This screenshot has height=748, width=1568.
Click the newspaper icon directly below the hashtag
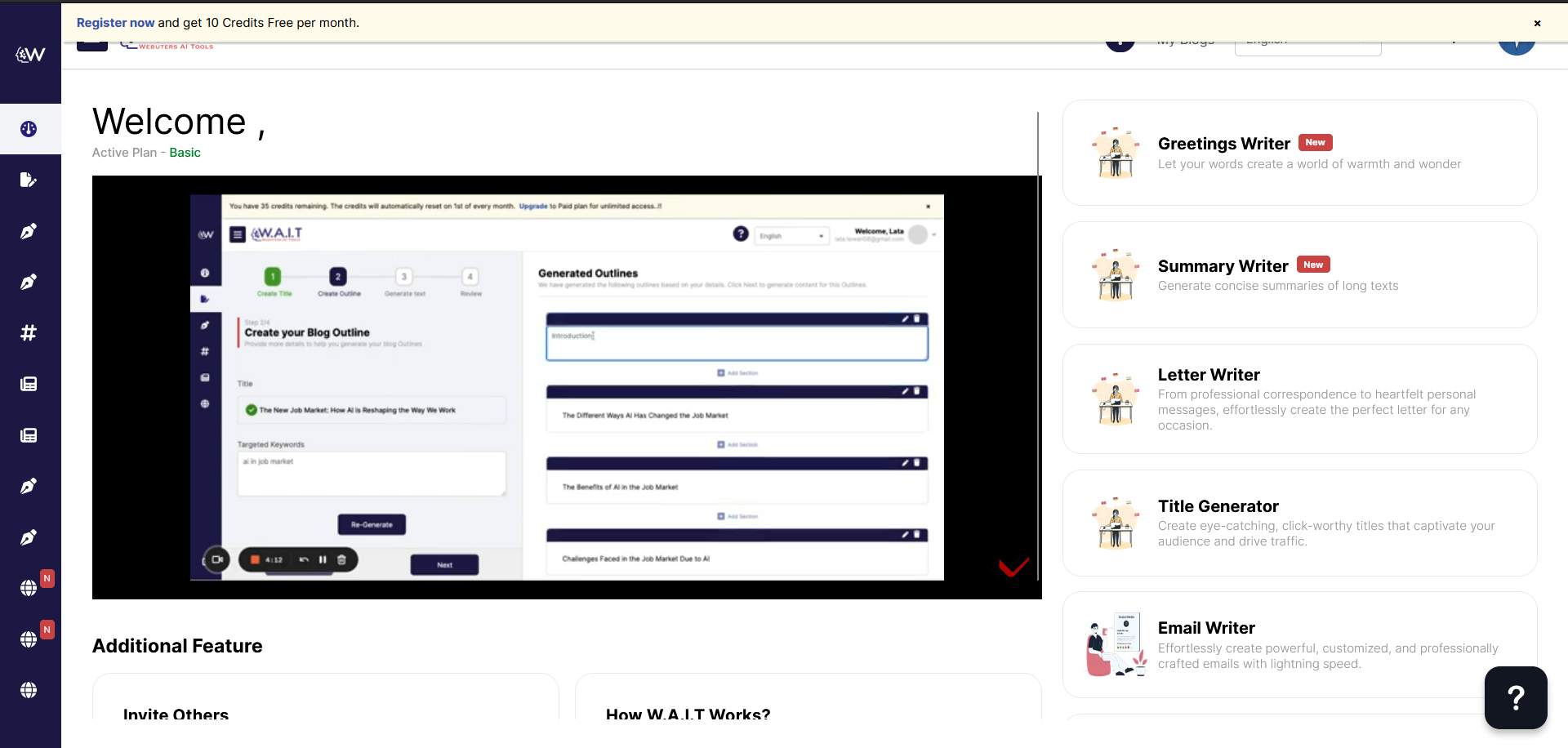29,384
